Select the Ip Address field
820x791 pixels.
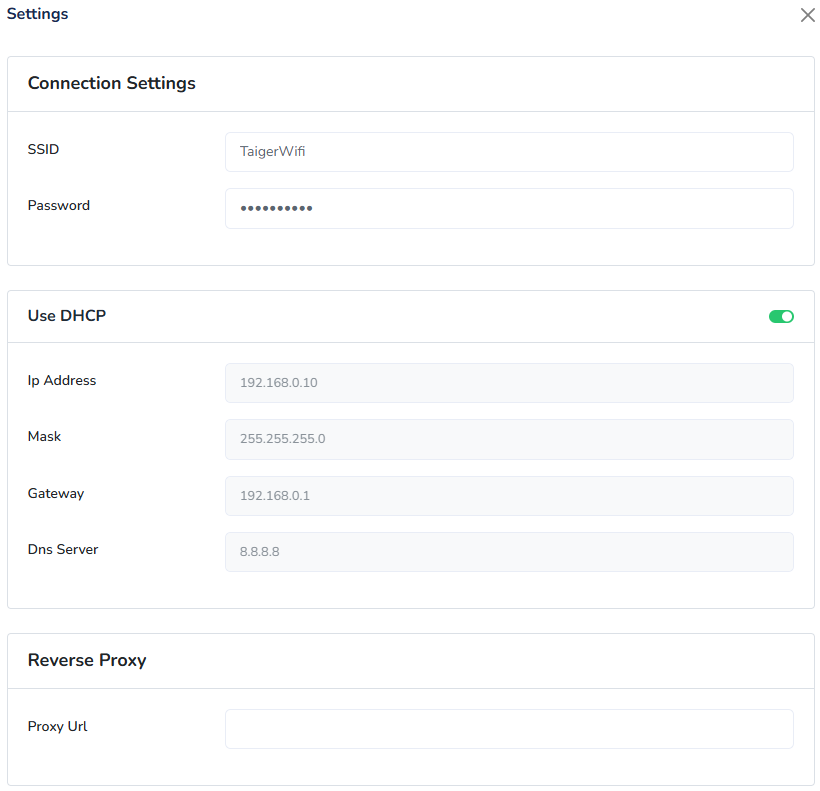509,383
